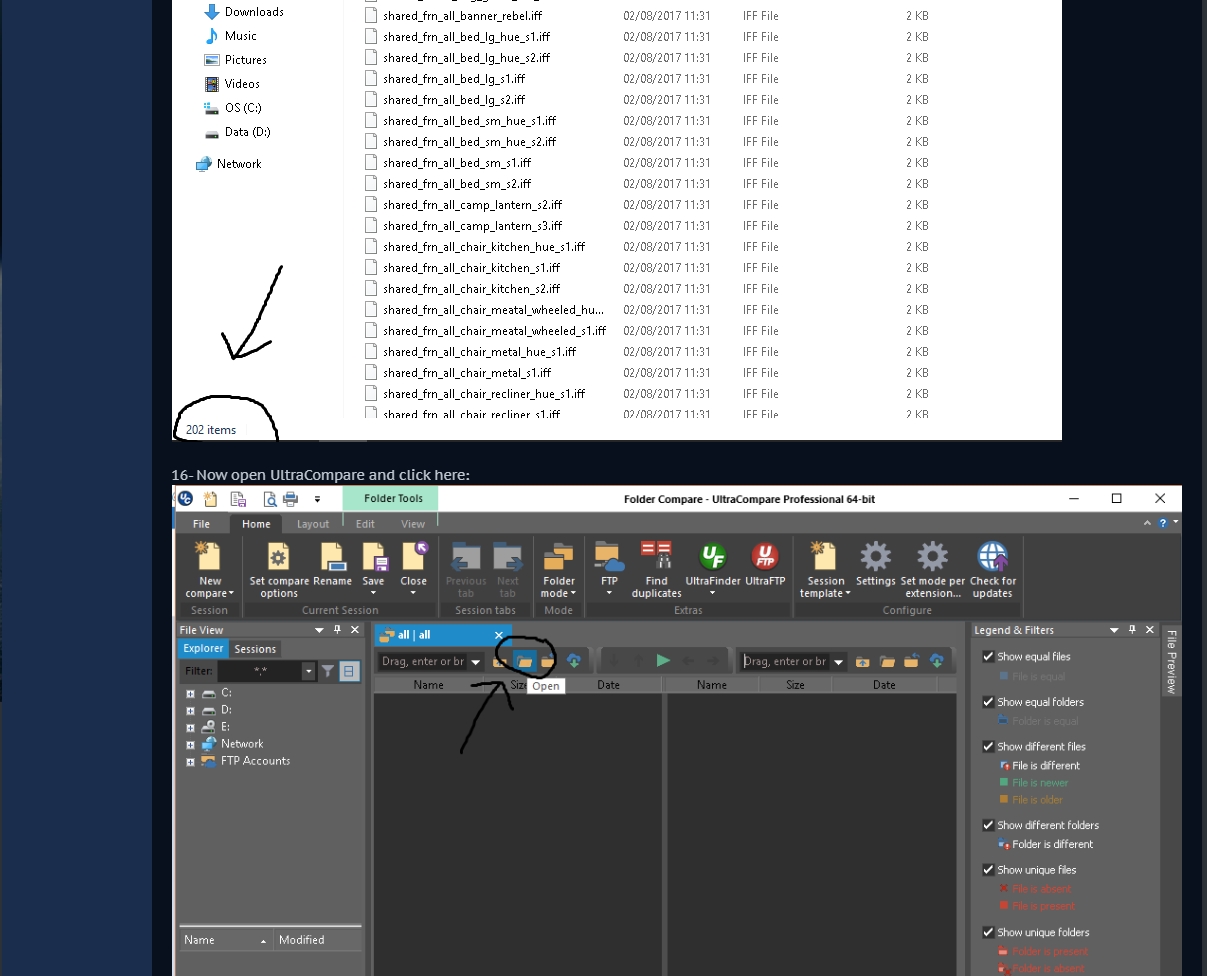The height and width of the screenshot is (976, 1207).
Task: Expand the FTP Accounts node
Action: pos(190,761)
